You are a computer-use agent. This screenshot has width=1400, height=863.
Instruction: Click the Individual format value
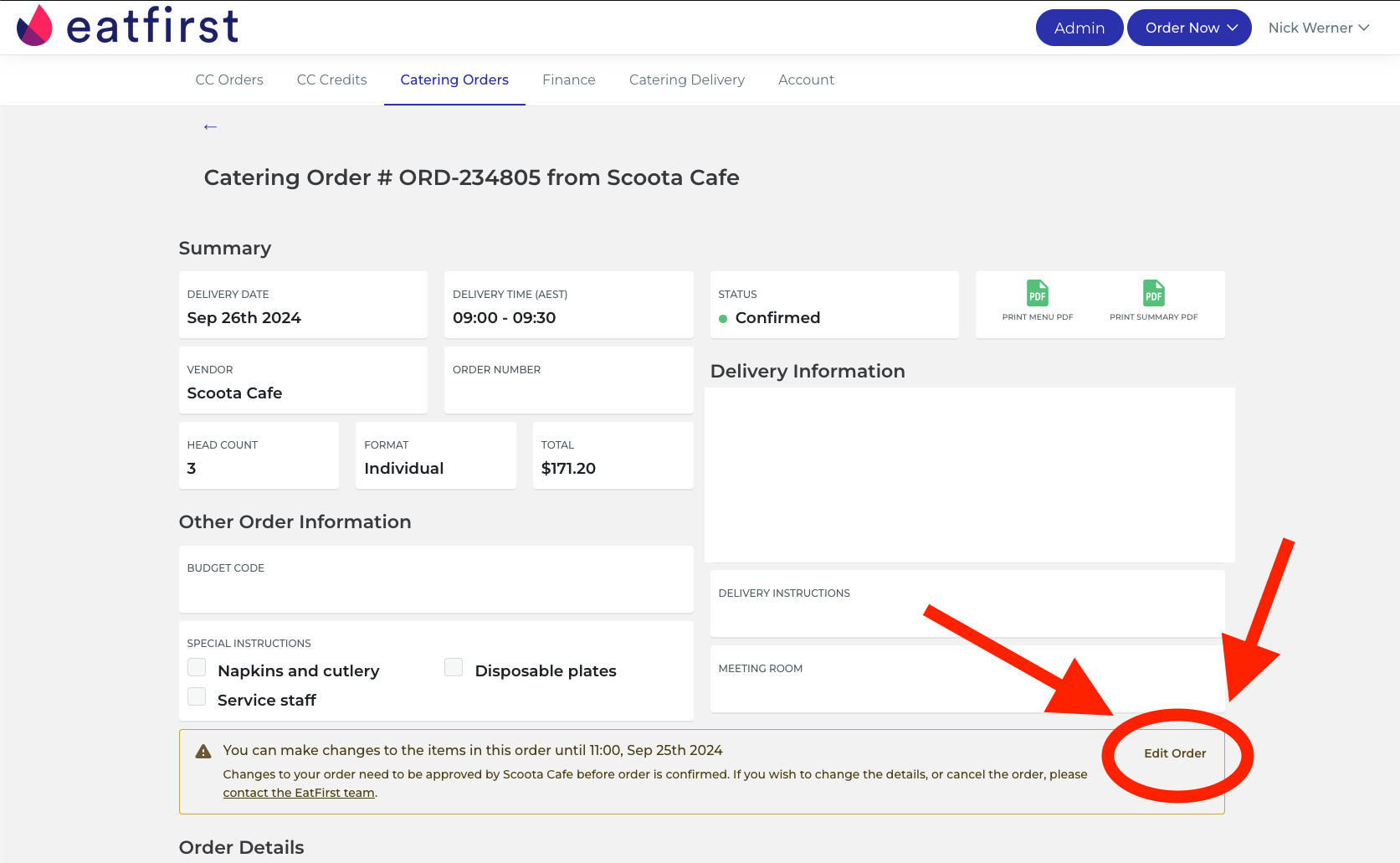tap(404, 468)
